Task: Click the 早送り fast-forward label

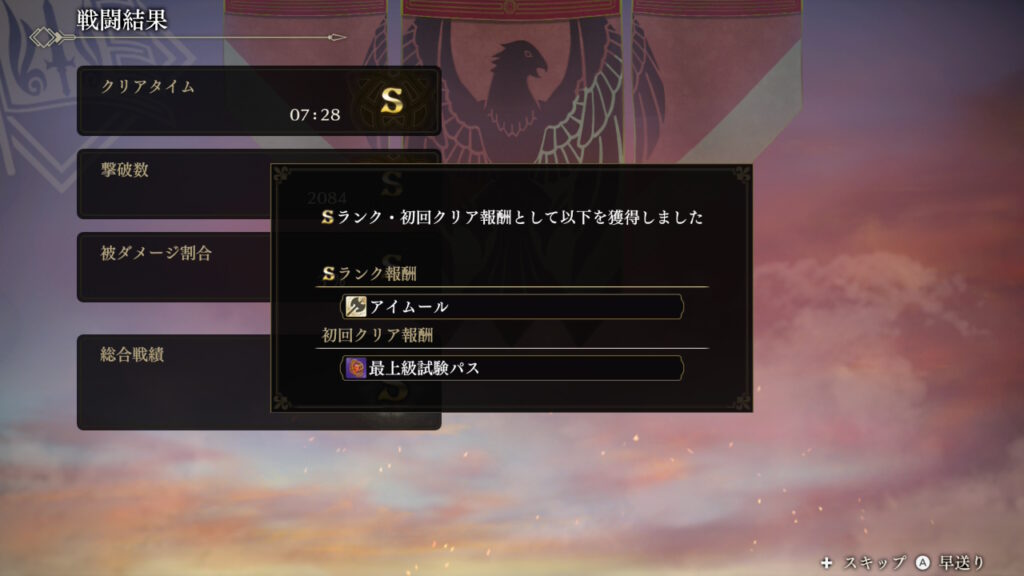Action: point(961,562)
